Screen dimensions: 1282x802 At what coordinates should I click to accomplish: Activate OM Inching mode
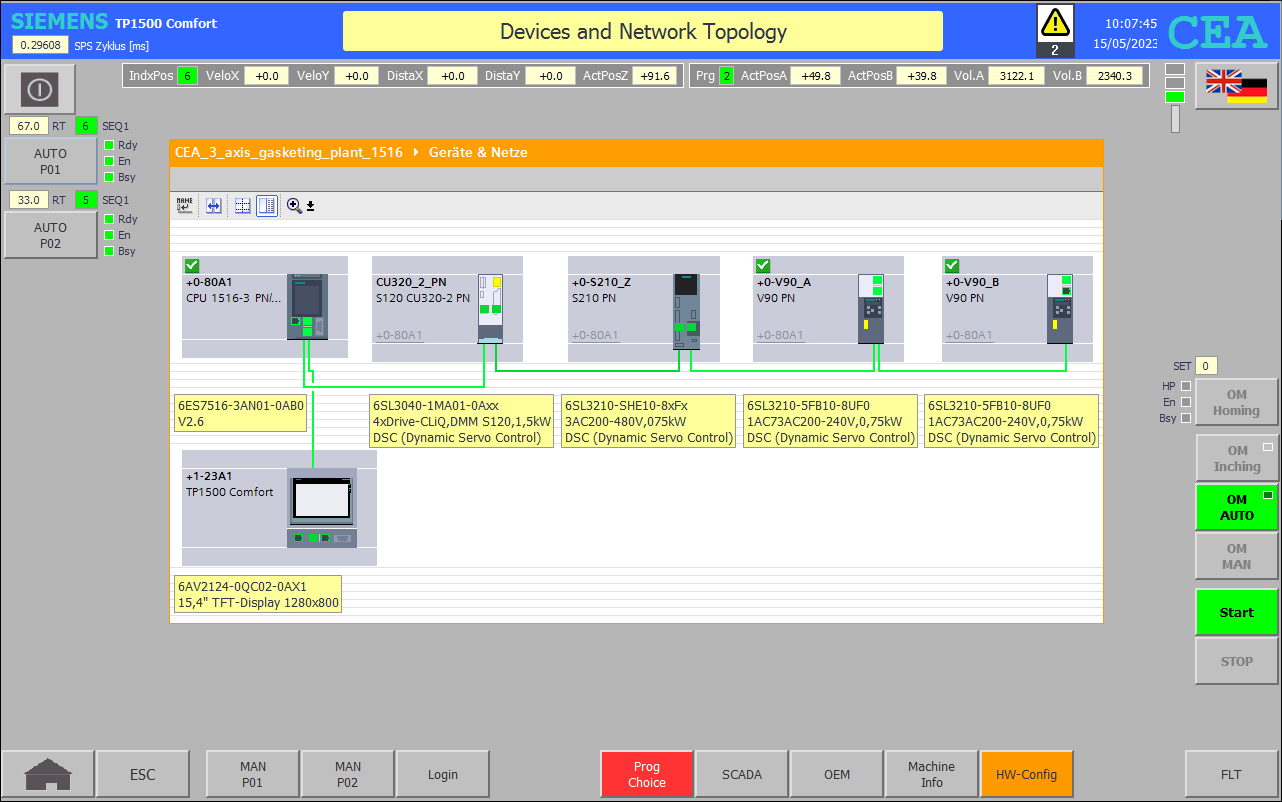(1237, 459)
